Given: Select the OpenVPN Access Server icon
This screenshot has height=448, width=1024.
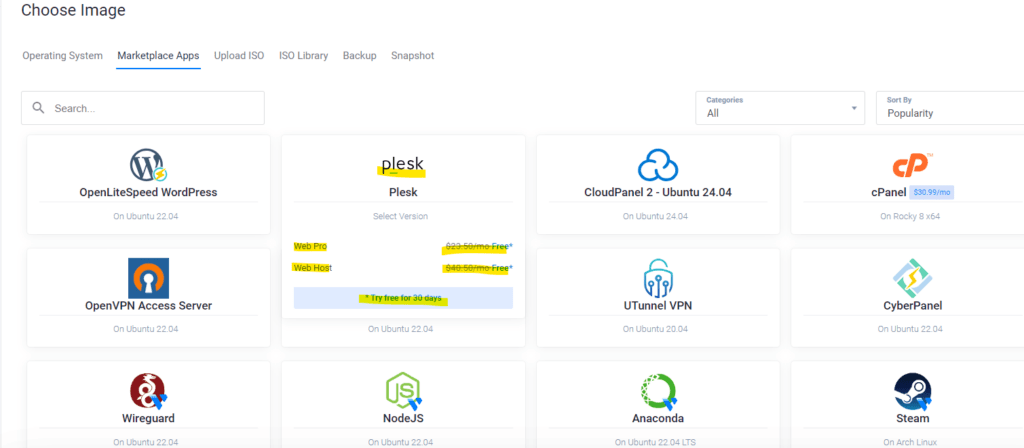Looking at the screenshot, I should click(148, 278).
